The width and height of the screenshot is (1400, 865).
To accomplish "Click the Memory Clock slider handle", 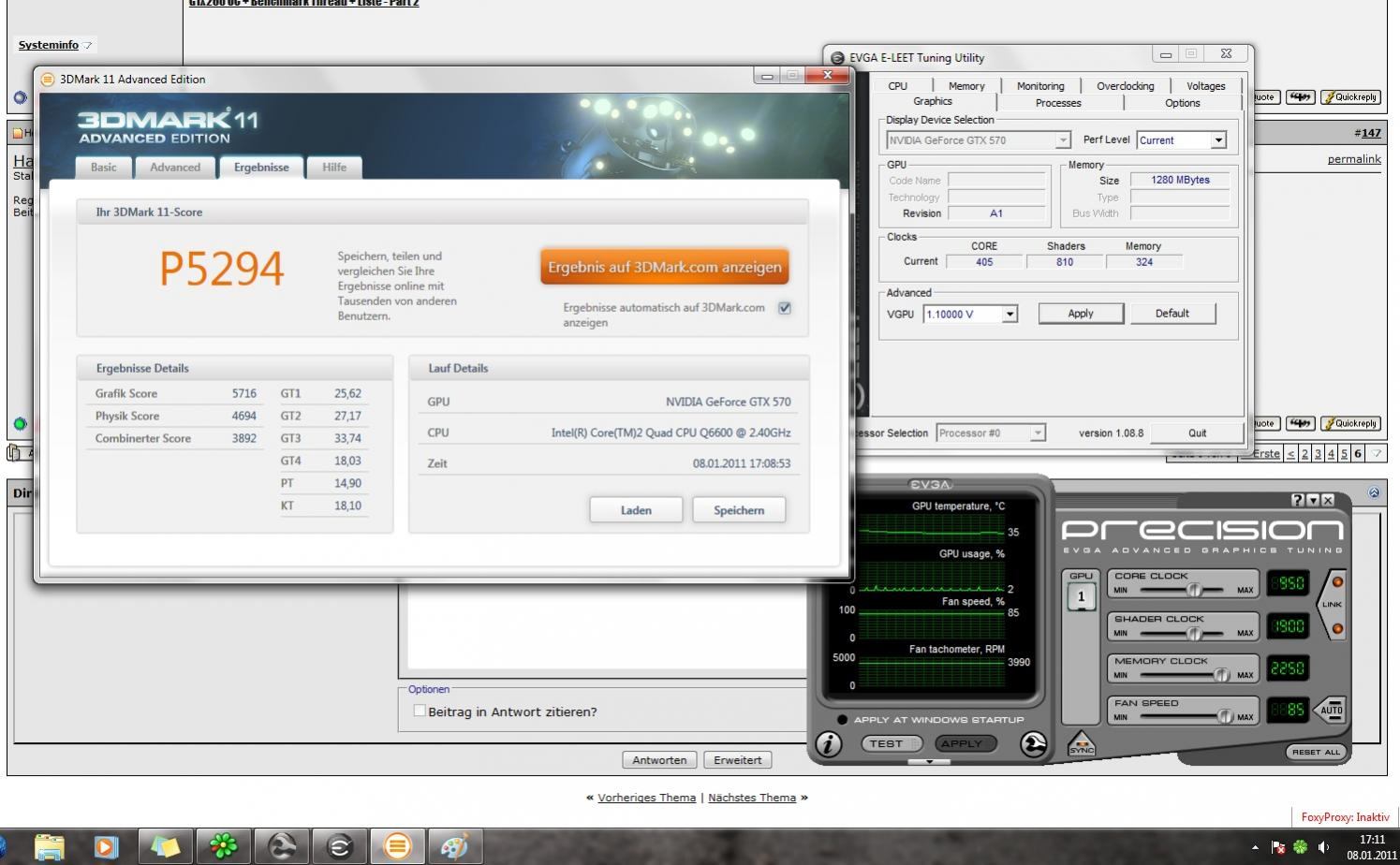I will pos(1221,675).
